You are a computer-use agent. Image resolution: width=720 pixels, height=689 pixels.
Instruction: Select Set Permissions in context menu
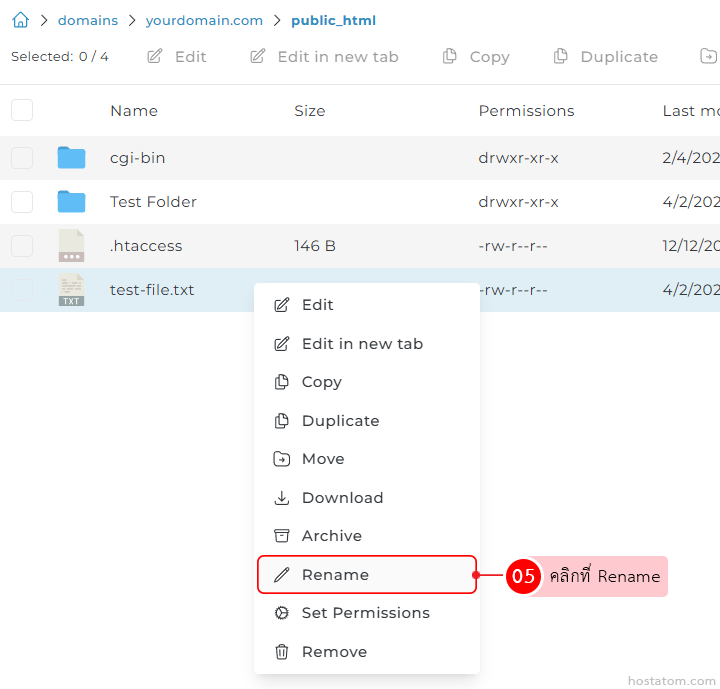click(x=366, y=613)
